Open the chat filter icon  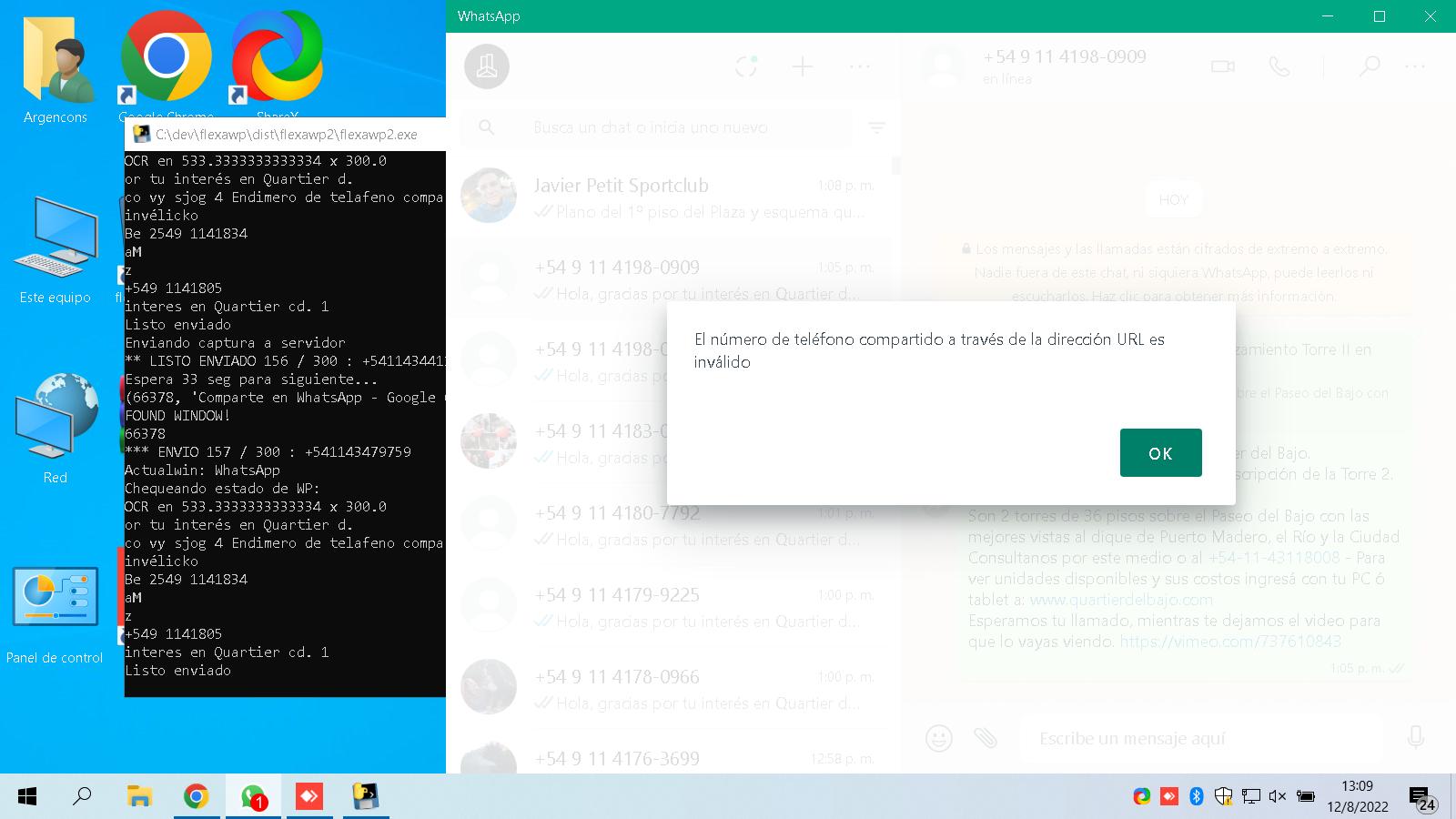pyautogui.click(x=877, y=127)
